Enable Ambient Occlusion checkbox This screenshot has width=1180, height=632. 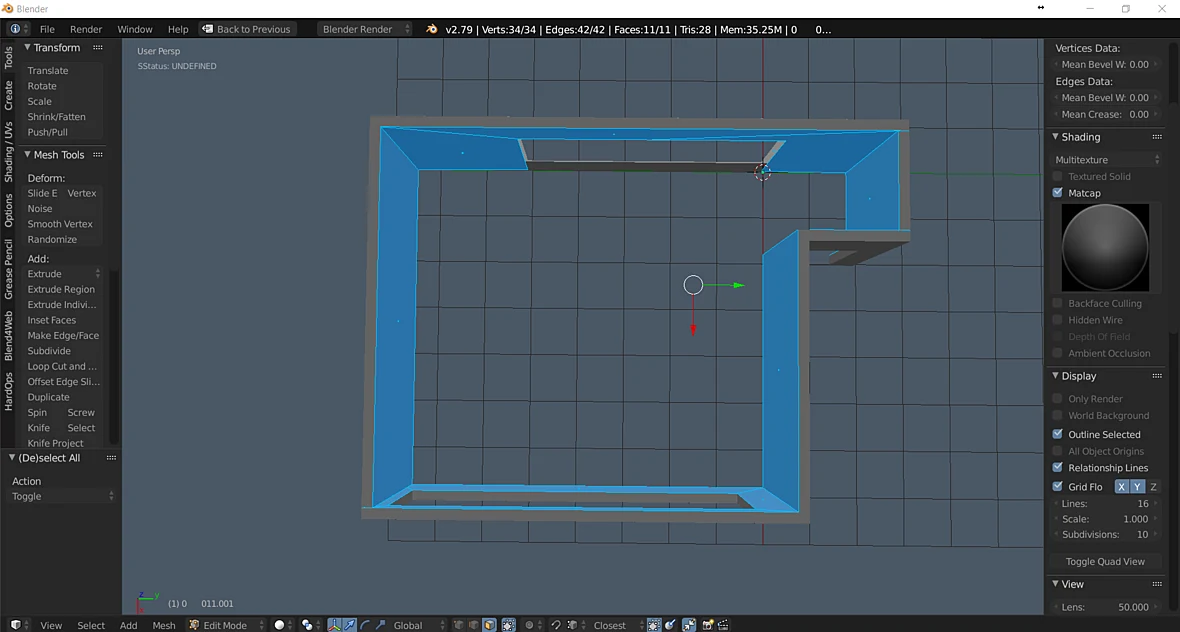[x=1057, y=353]
